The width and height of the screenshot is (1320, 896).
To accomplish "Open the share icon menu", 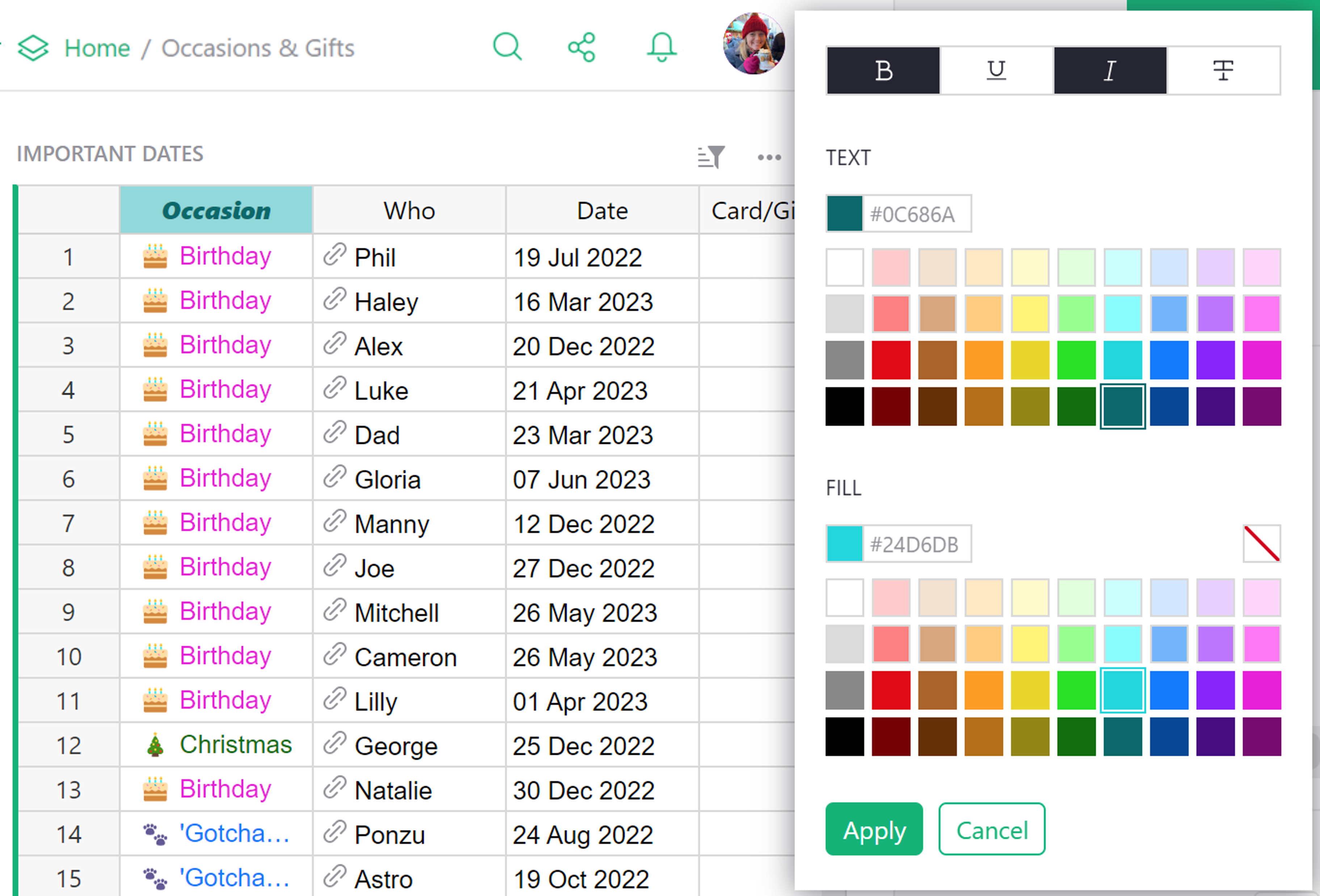I will [x=581, y=47].
